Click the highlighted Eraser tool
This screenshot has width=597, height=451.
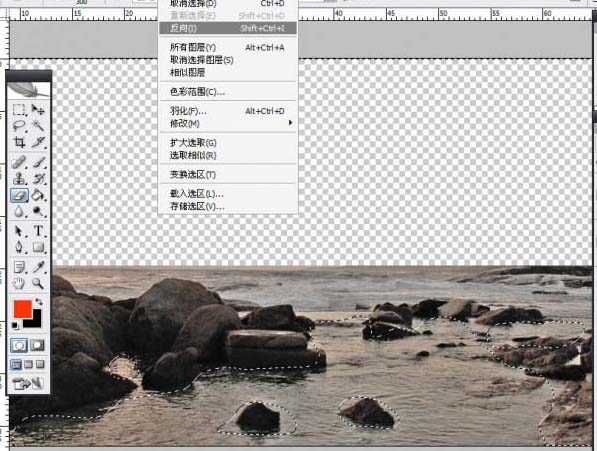[19, 196]
